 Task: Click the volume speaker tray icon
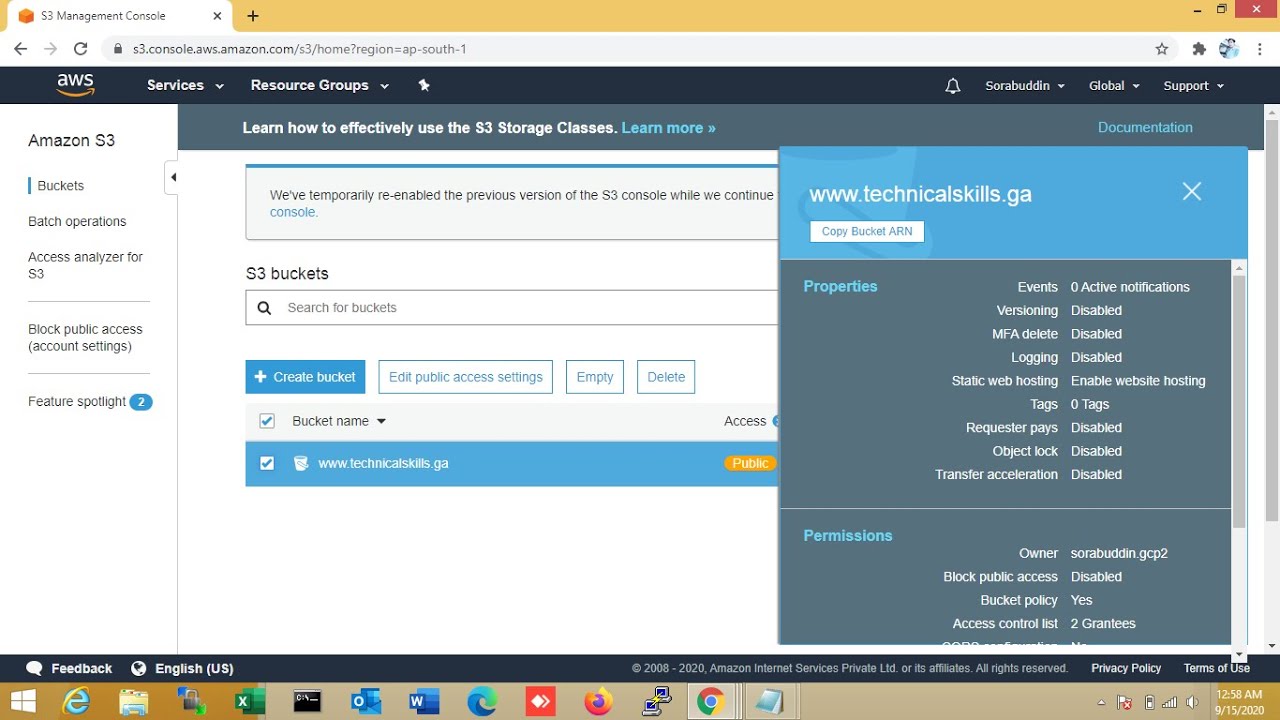click(1192, 702)
